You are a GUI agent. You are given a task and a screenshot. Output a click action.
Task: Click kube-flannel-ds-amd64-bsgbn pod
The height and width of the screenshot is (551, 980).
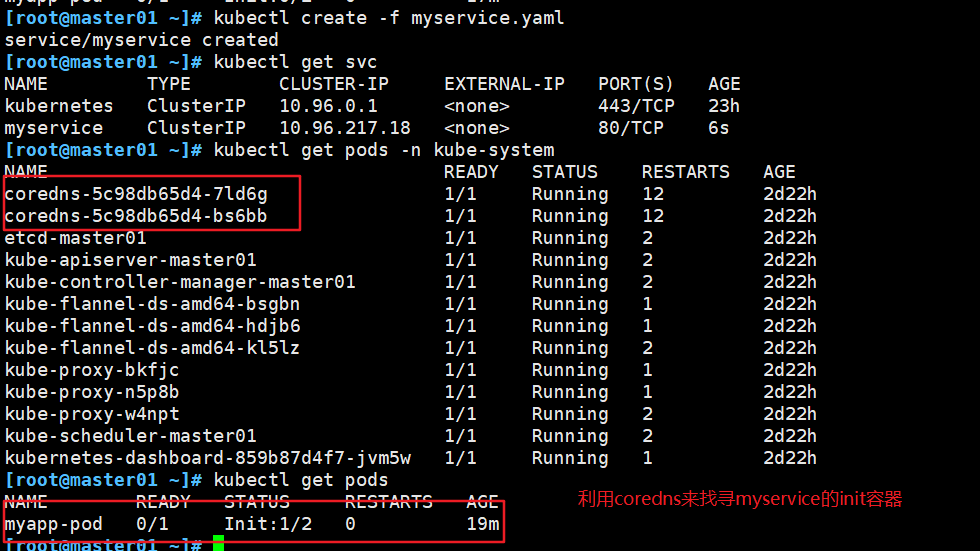coord(152,304)
